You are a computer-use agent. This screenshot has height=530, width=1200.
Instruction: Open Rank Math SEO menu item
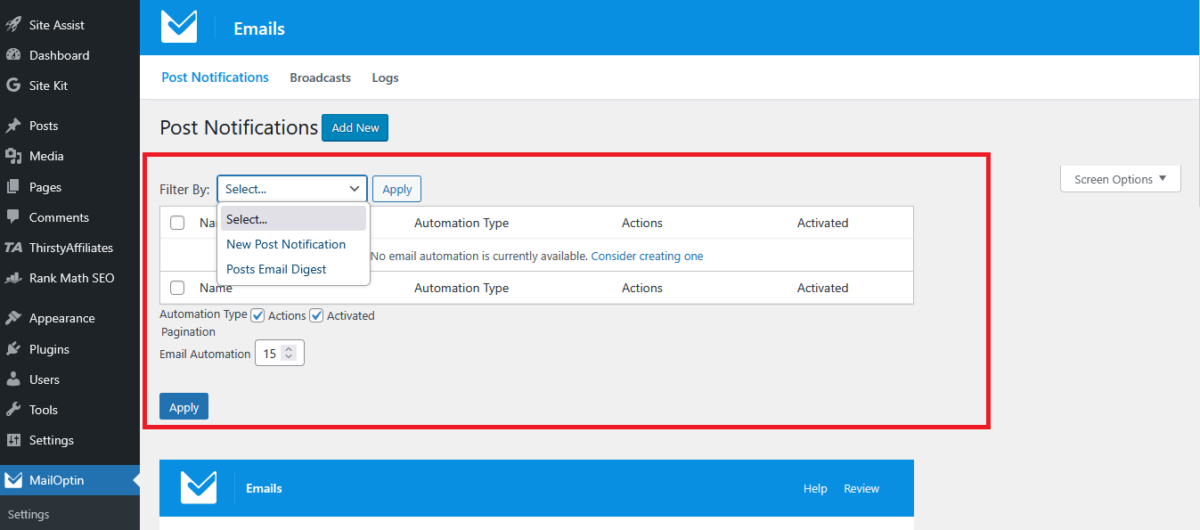coord(70,278)
